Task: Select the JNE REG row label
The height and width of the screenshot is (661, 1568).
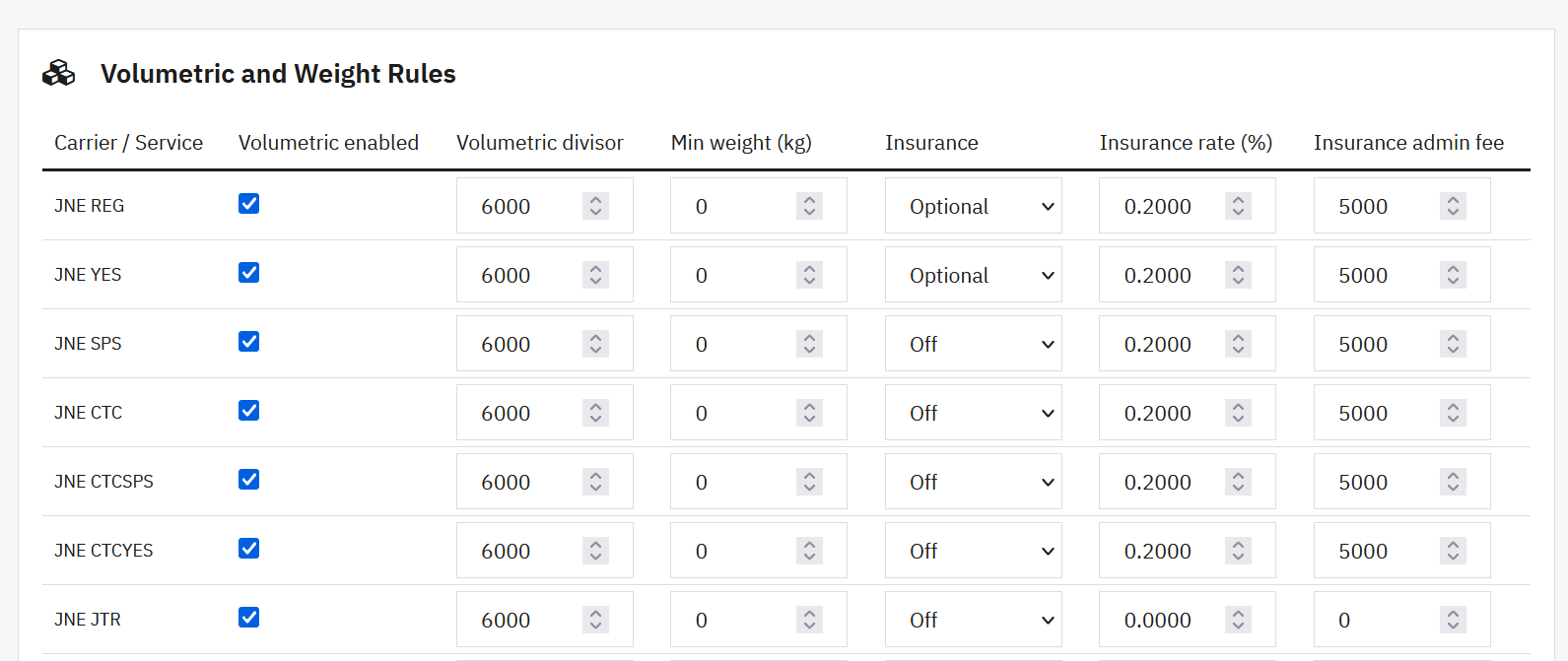Action: click(x=89, y=206)
